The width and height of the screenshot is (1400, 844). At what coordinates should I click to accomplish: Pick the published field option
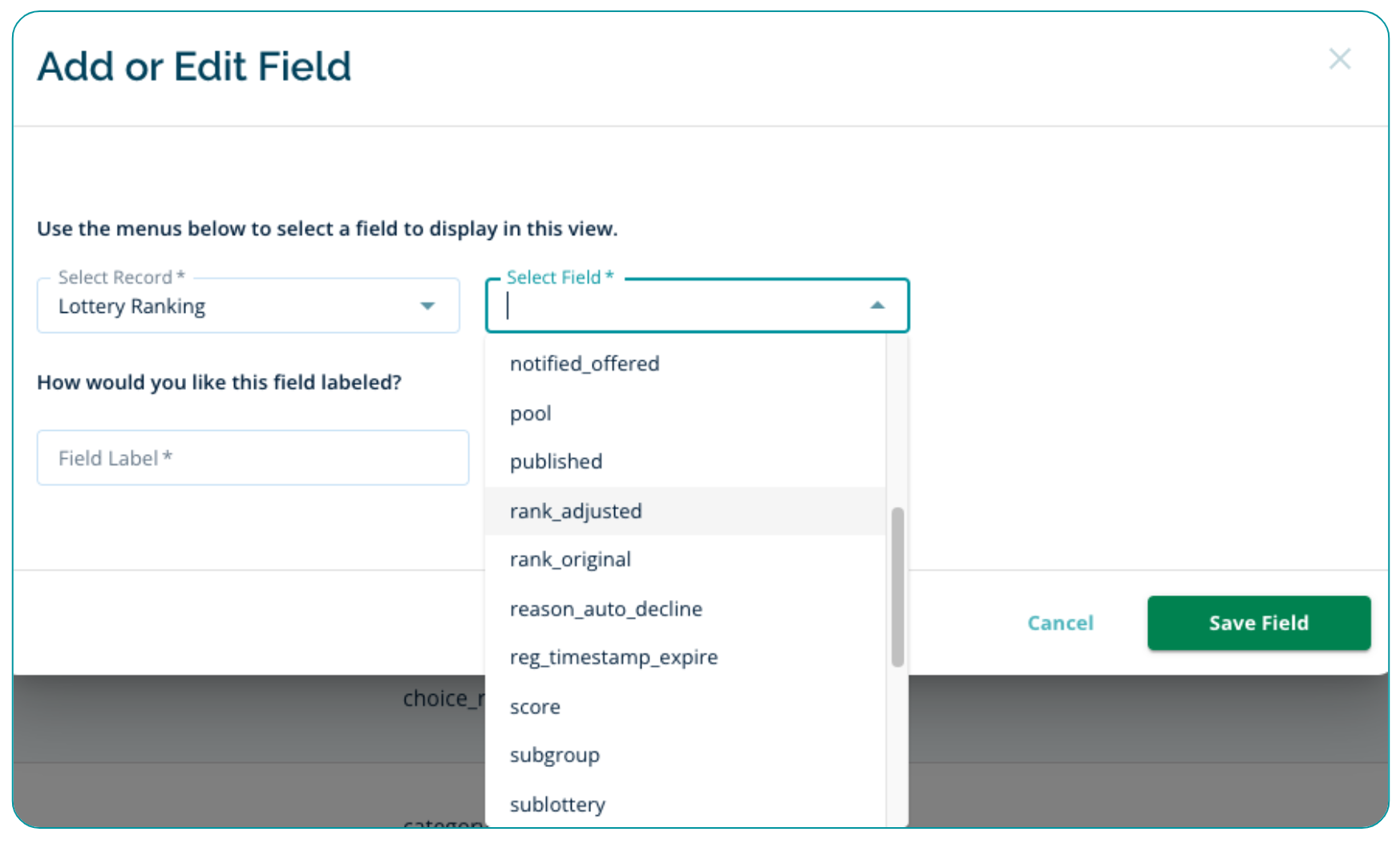point(556,461)
